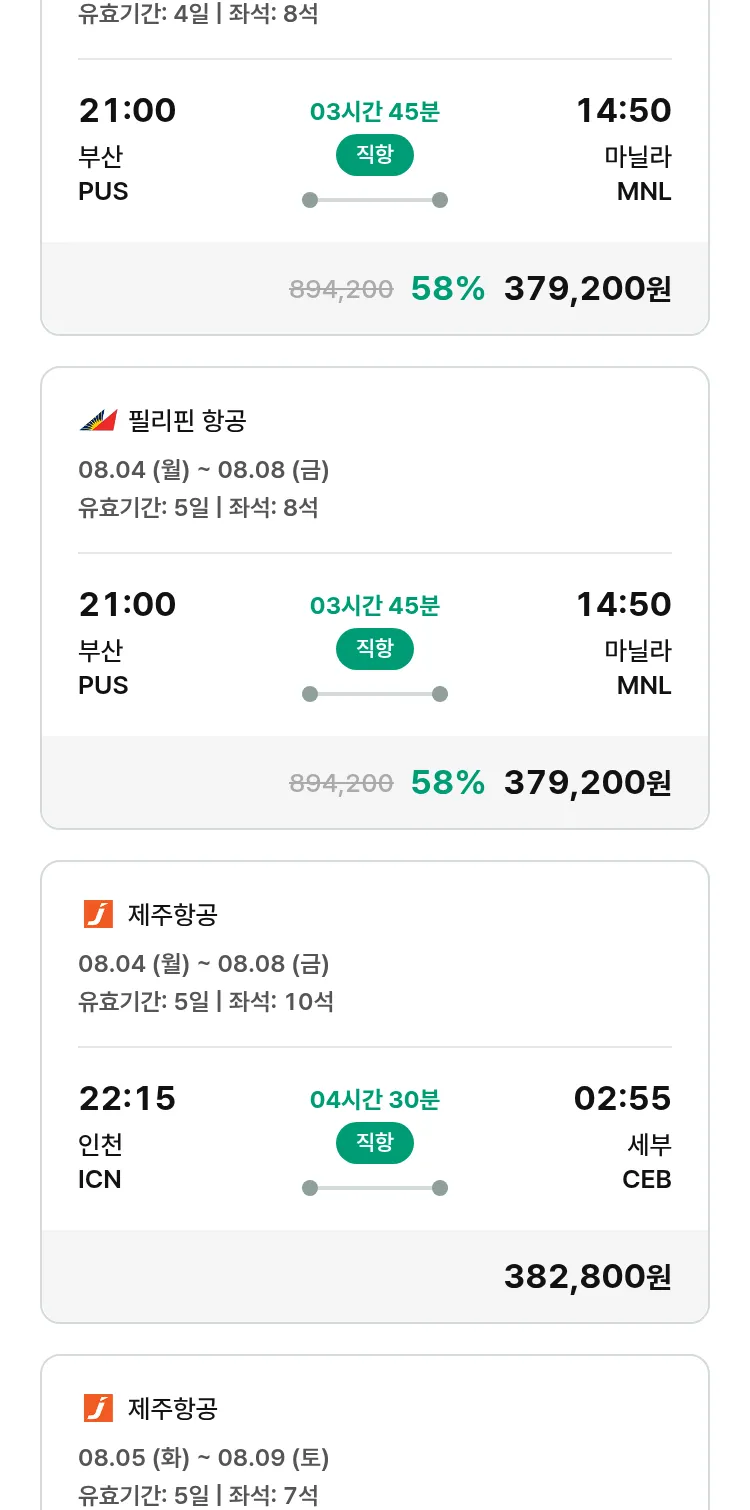Select the 382,800원 fare

coord(587,1276)
